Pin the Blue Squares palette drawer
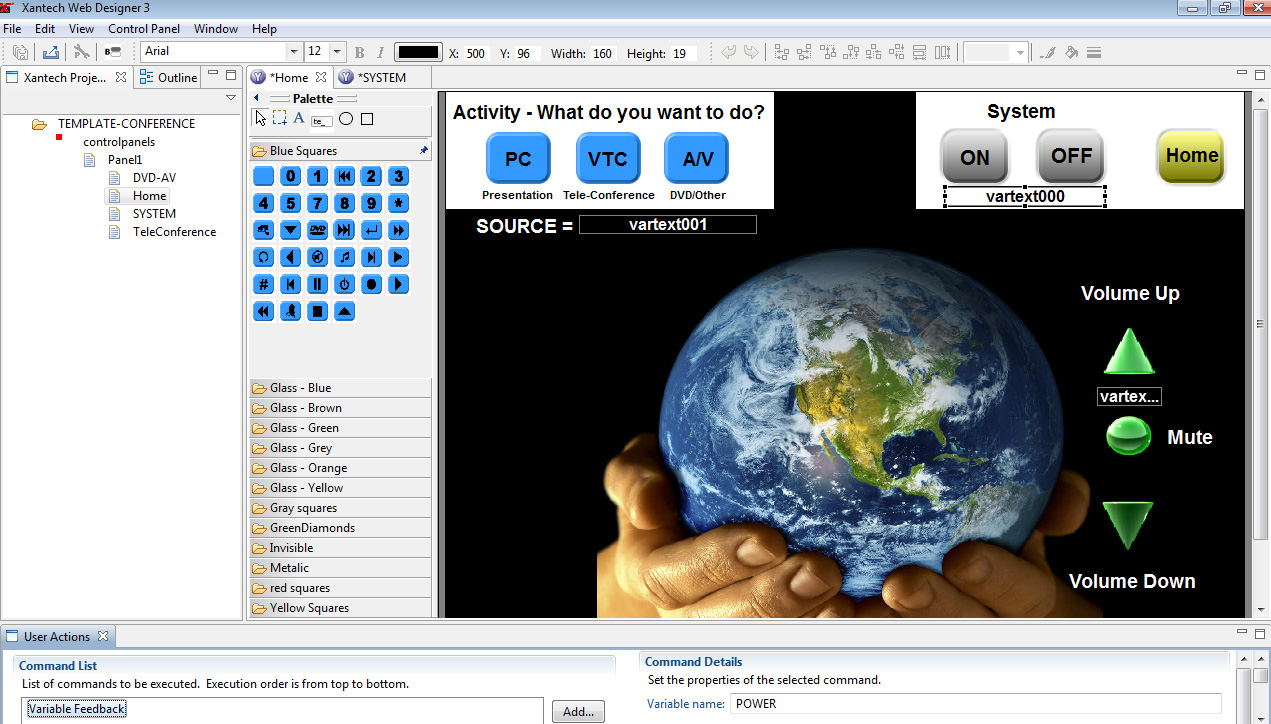The width and height of the screenshot is (1271, 724). (x=424, y=151)
